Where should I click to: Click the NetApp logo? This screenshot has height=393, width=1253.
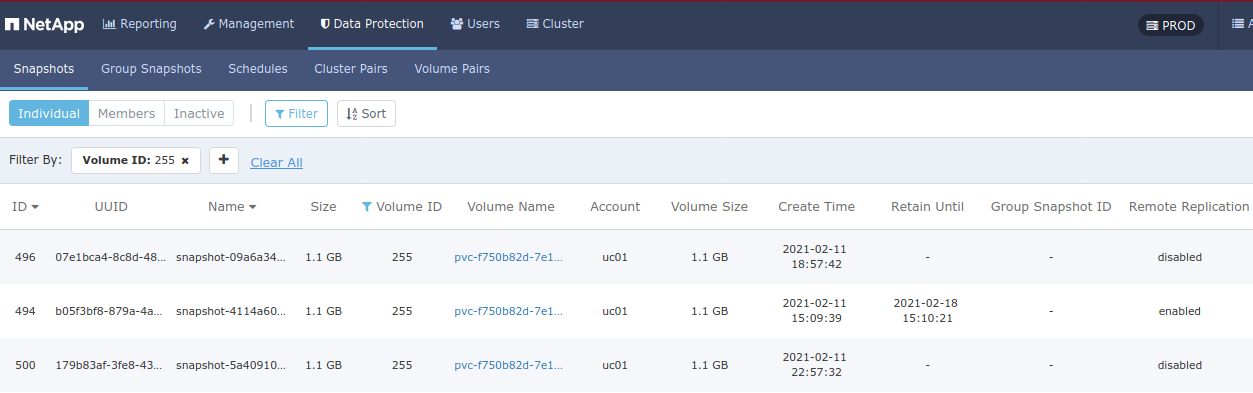pos(45,24)
